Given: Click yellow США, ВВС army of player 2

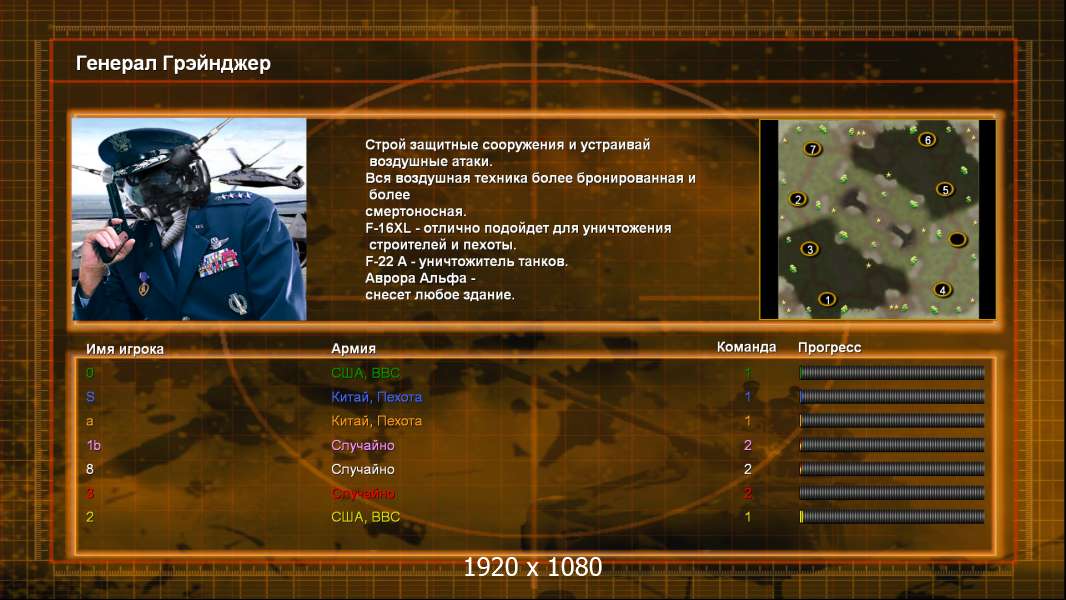Looking at the screenshot, I should pos(365,517).
